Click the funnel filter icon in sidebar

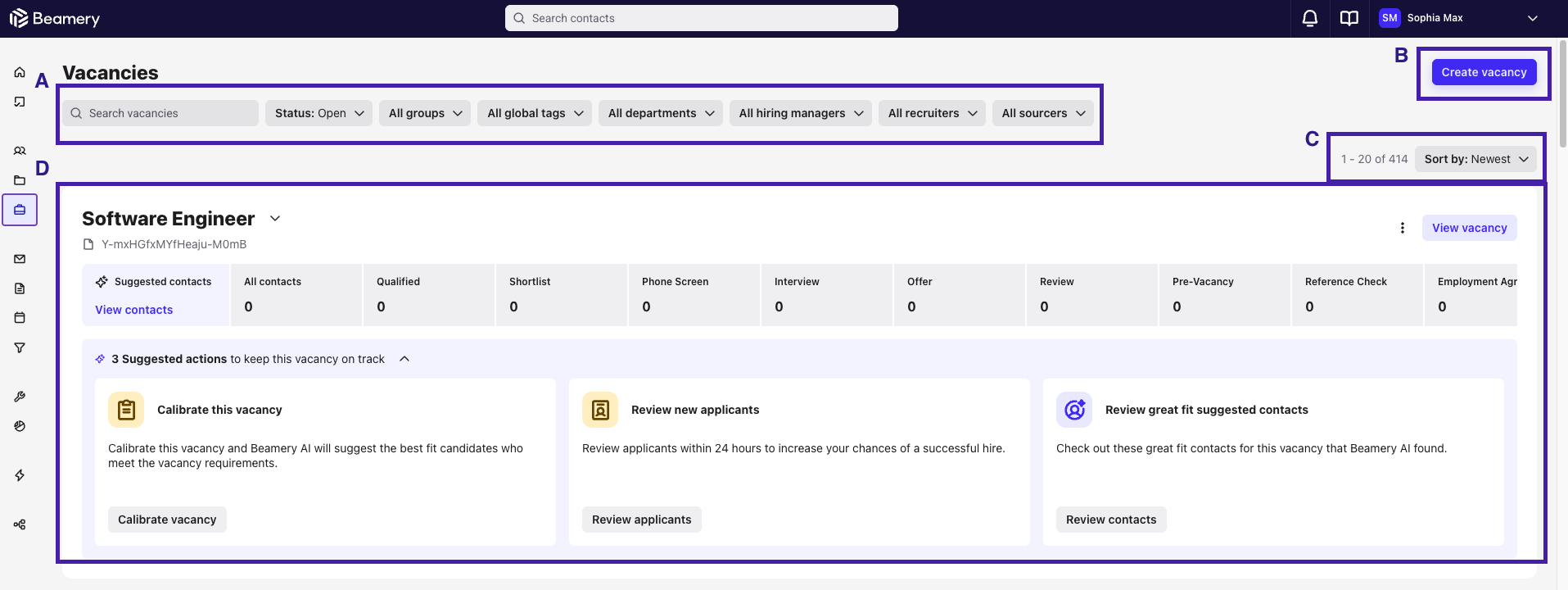[20, 347]
